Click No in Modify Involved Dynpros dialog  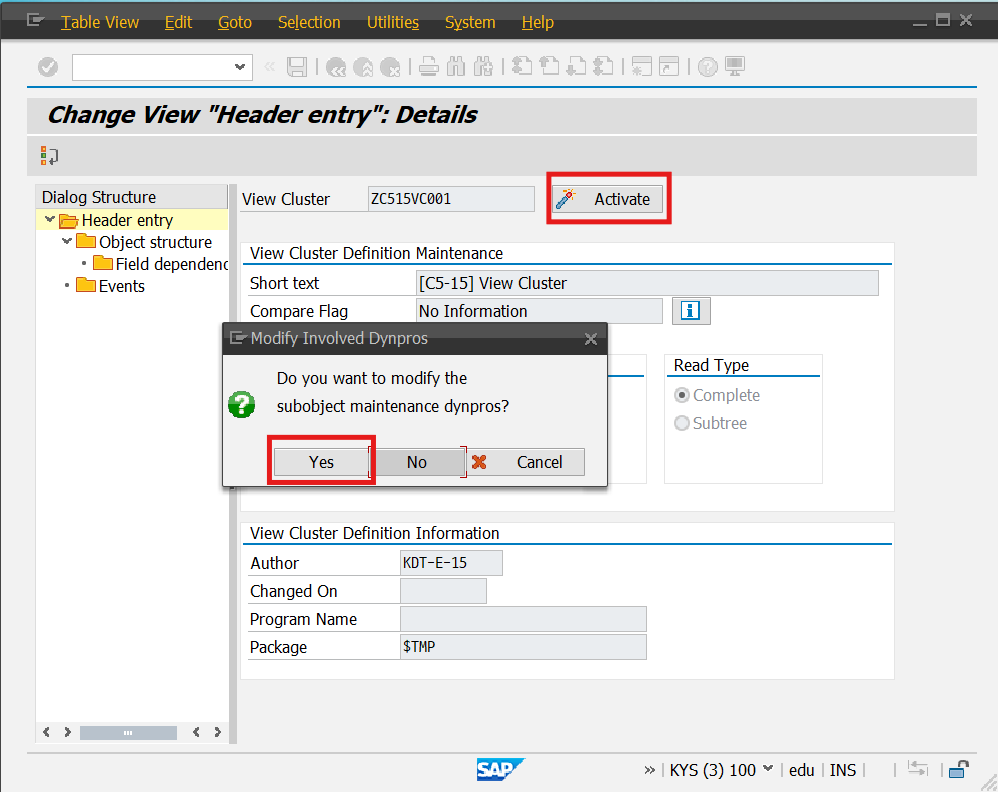(x=417, y=462)
